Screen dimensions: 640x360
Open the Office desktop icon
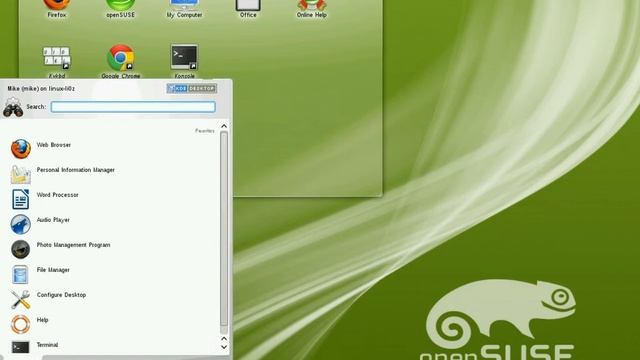(x=248, y=6)
